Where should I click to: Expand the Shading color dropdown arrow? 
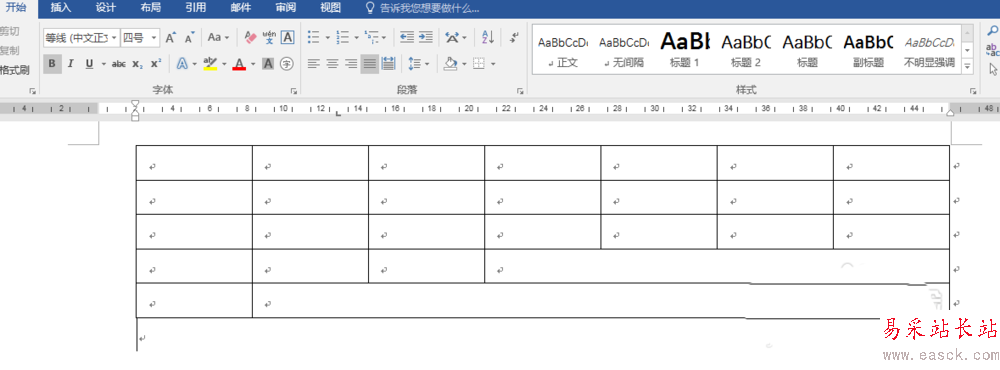click(464, 64)
